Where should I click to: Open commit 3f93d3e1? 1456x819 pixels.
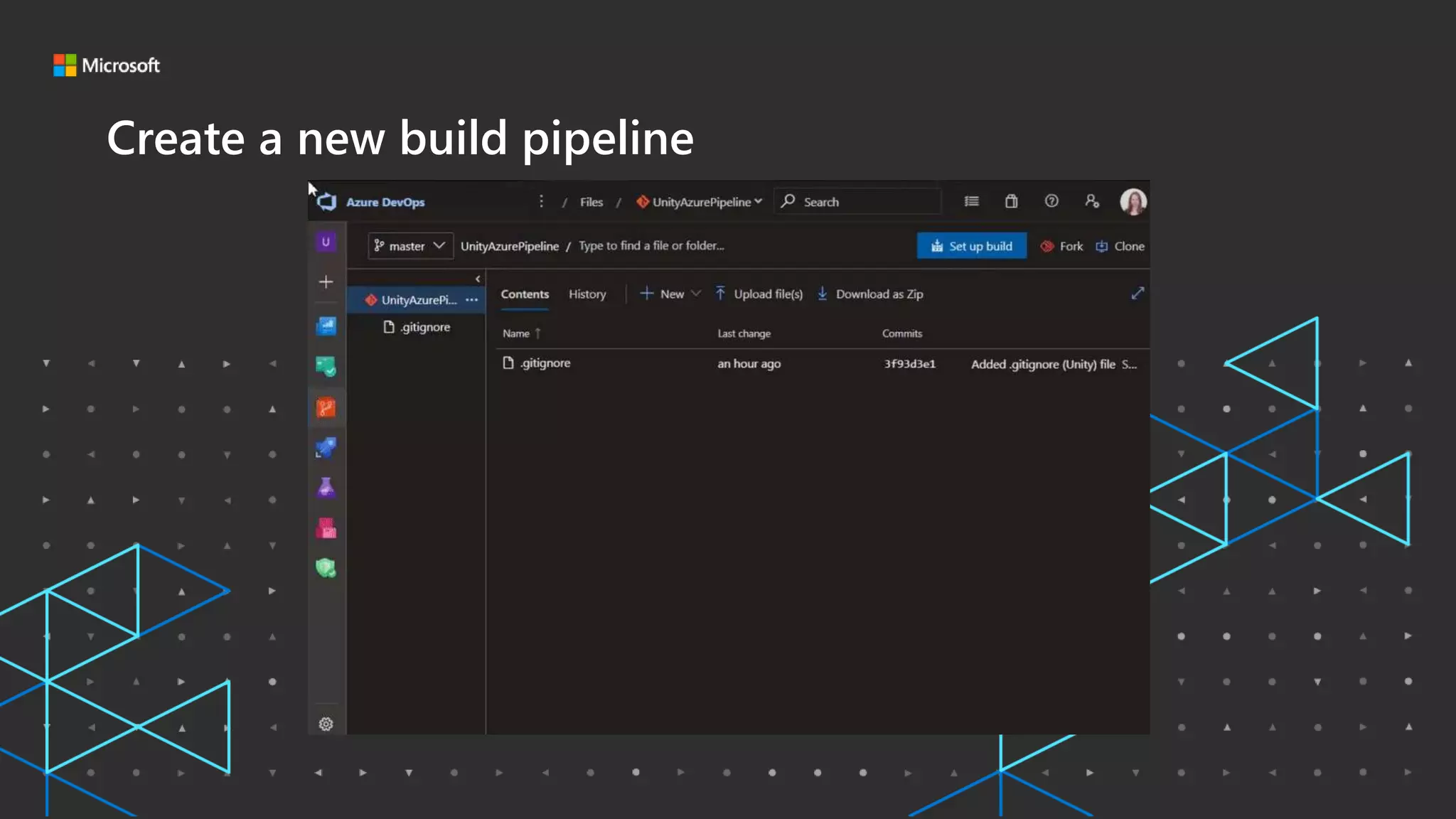coord(909,364)
